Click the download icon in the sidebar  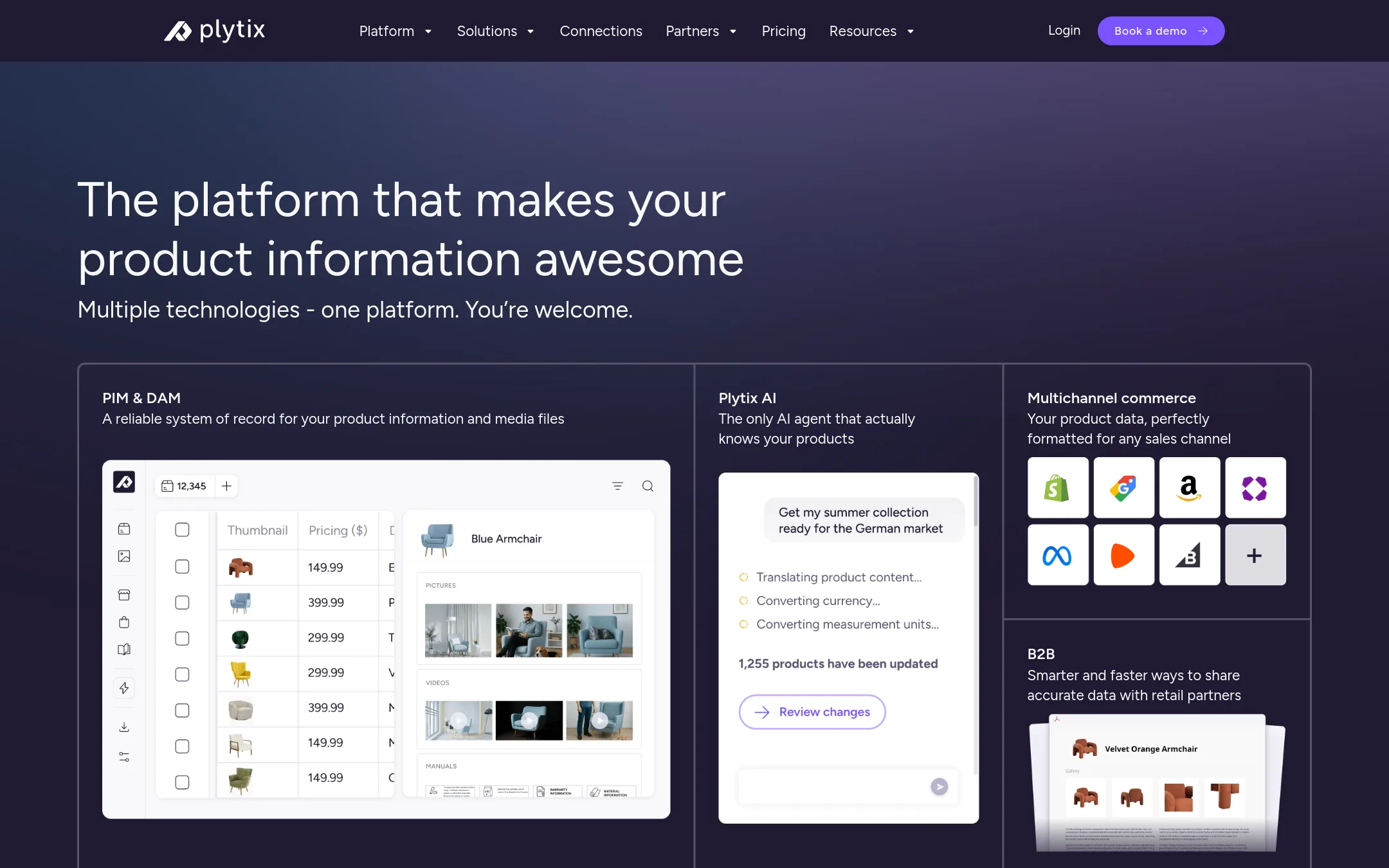pyautogui.click(x=124, y=727)
